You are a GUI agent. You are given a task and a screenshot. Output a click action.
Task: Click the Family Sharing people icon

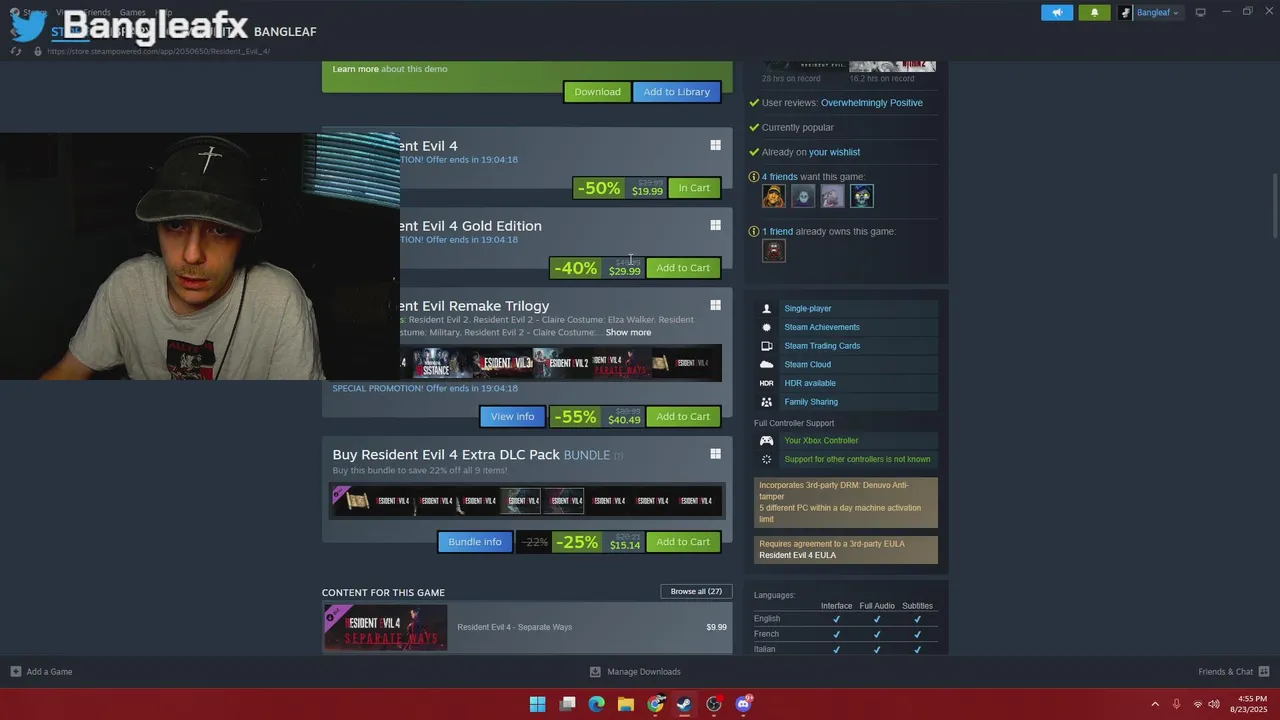[766, 402]
